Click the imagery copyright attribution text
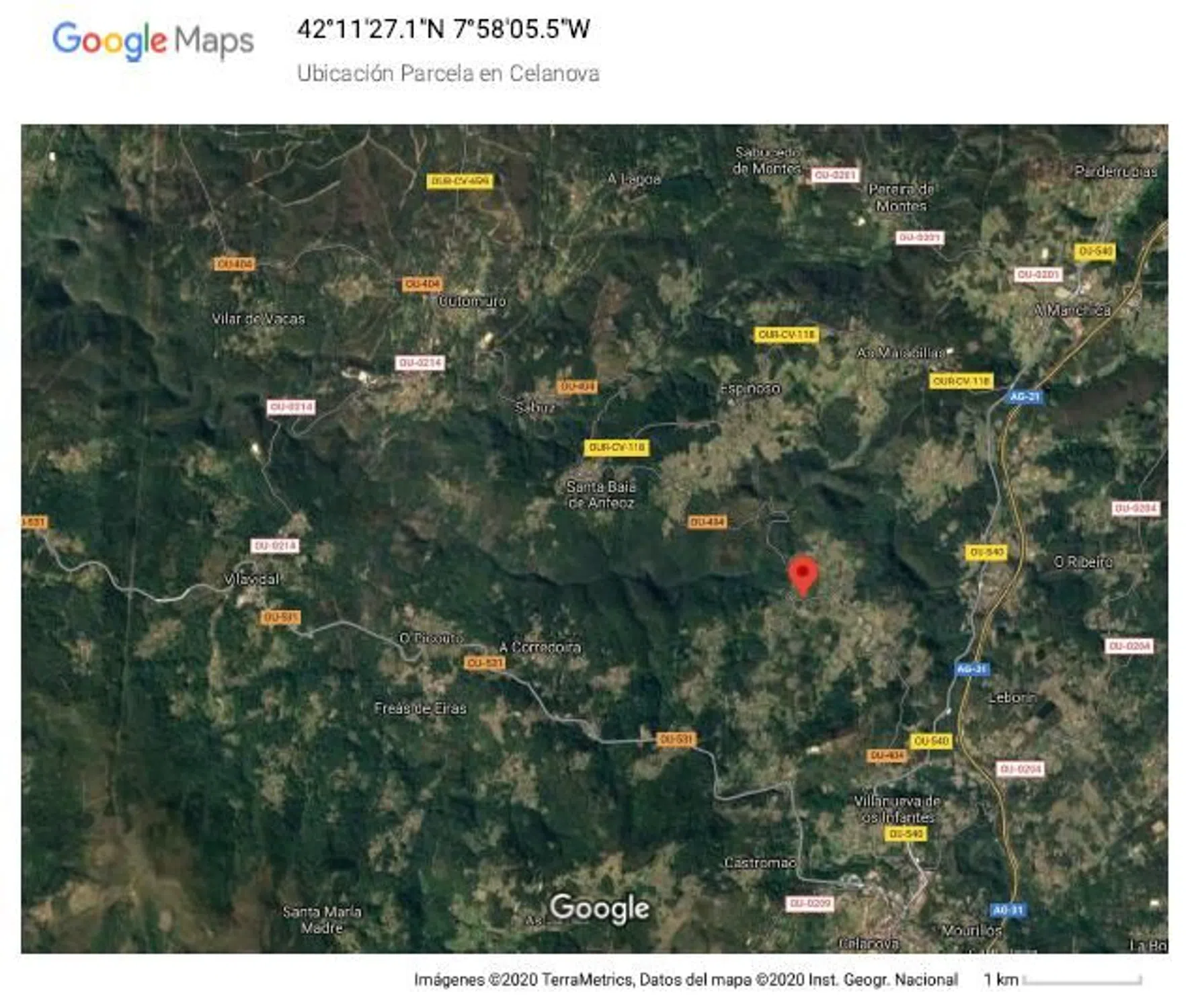This screenshot has height=1008, width=1196. [686, 980]
